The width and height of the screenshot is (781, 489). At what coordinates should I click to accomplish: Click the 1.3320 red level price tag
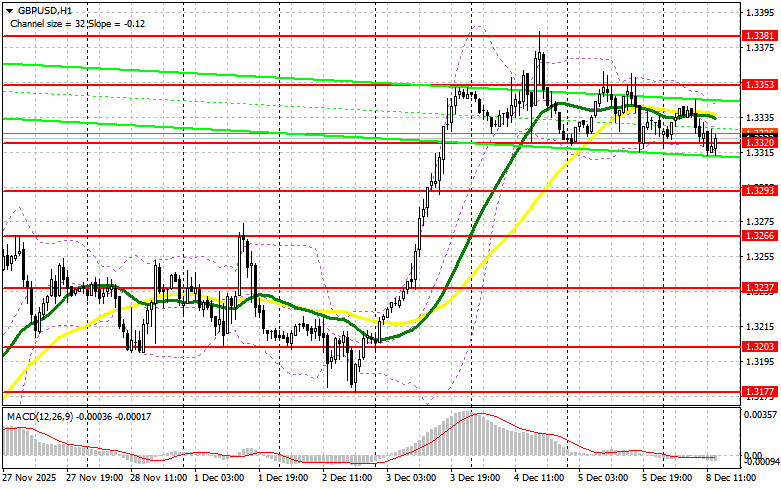point(760,143)
